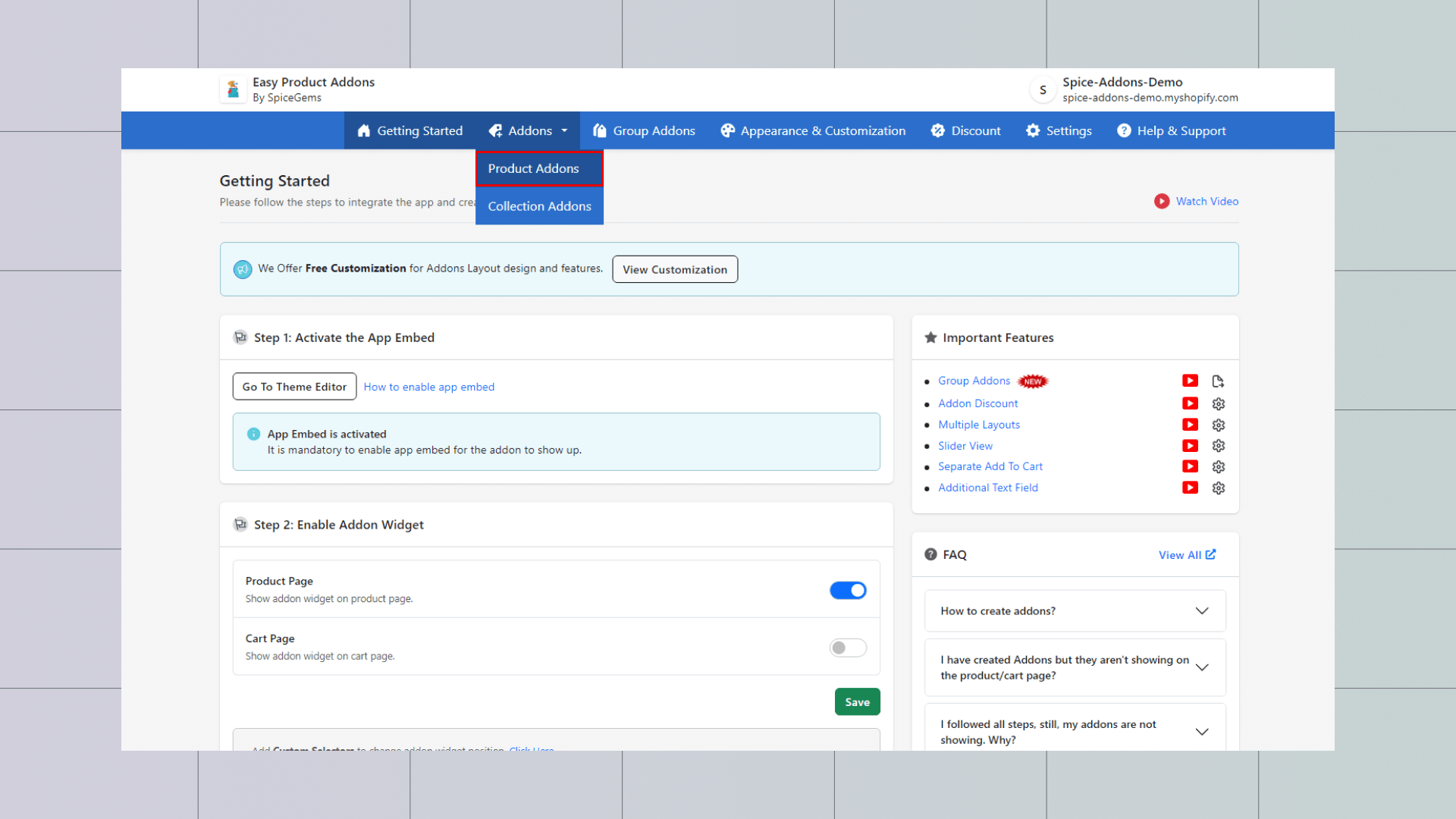Expand the Addons dropdown menu
Viewport: 1456px width, 819px height.
[x=529, y=130]
